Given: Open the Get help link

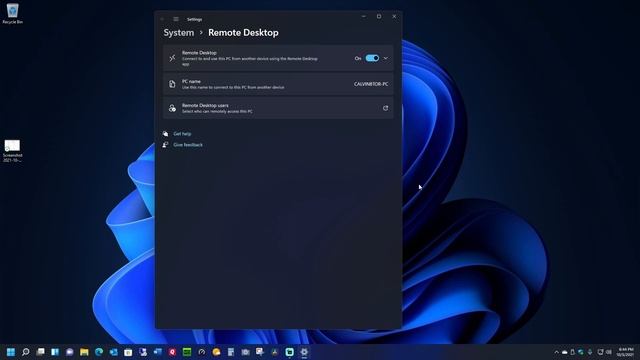Looking at the screenshot, I should click(182, 134).
